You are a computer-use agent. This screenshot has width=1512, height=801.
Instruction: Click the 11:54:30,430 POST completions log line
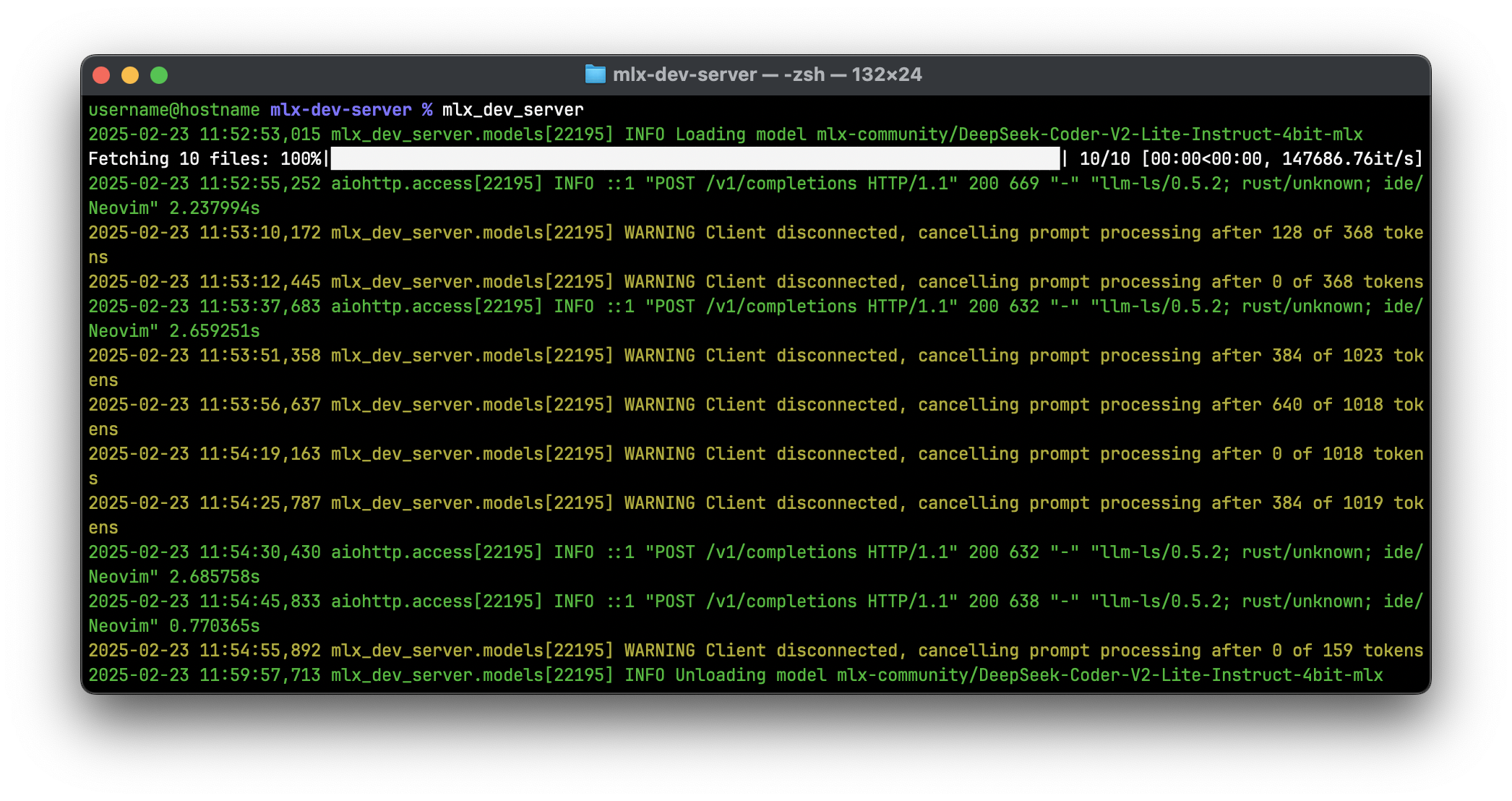tap(756, 552)
